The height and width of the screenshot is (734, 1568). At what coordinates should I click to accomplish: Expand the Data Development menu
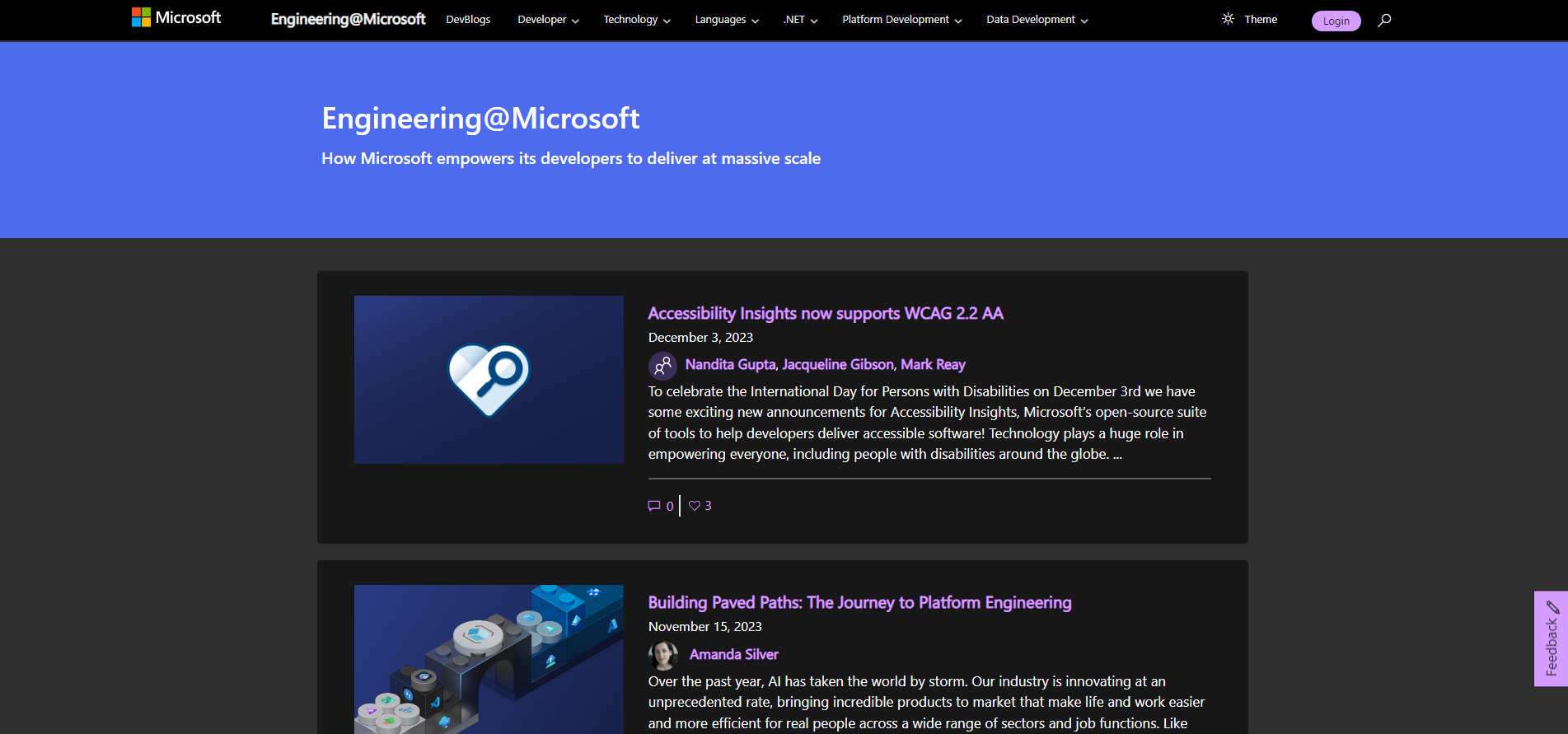1037,20
